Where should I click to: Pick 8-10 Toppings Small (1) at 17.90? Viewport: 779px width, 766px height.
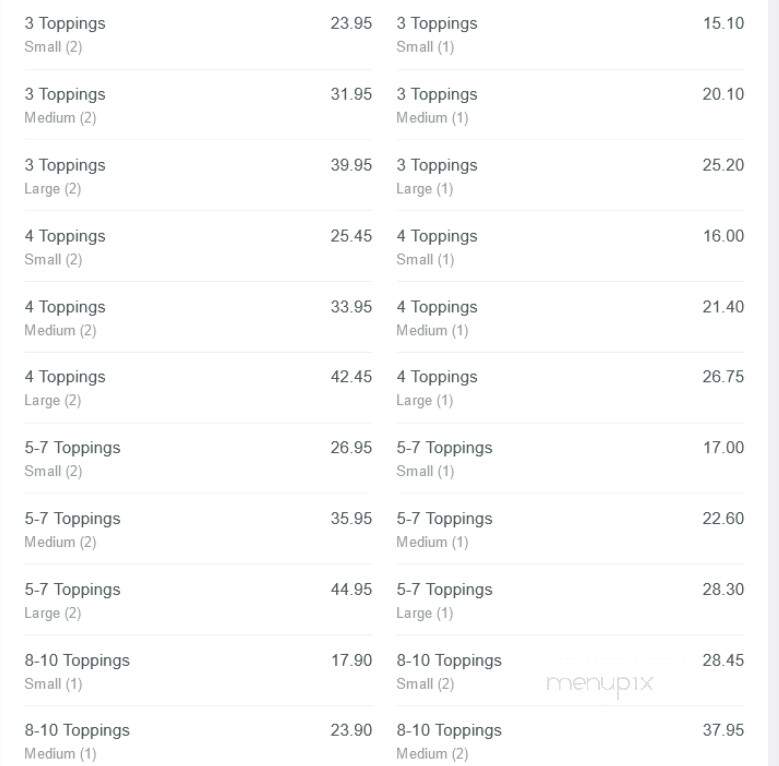coord(198,671)
